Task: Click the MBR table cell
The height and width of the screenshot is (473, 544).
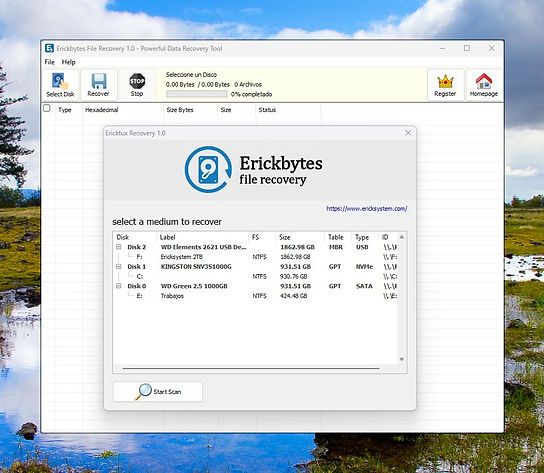Action: (336, 247)
